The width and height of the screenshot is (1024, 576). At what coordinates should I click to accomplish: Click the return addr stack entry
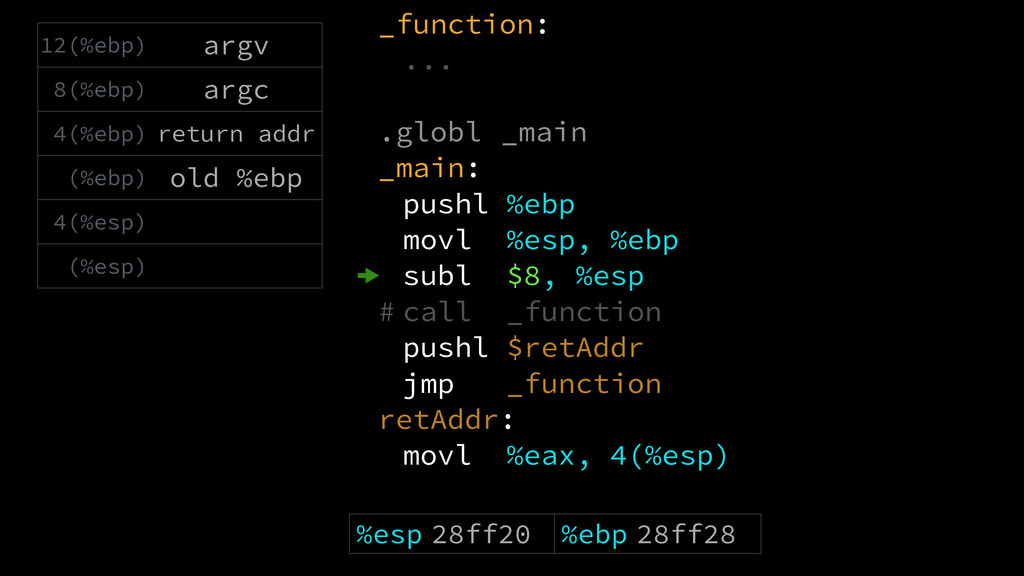pyautogui.click(x=180, y=134)
